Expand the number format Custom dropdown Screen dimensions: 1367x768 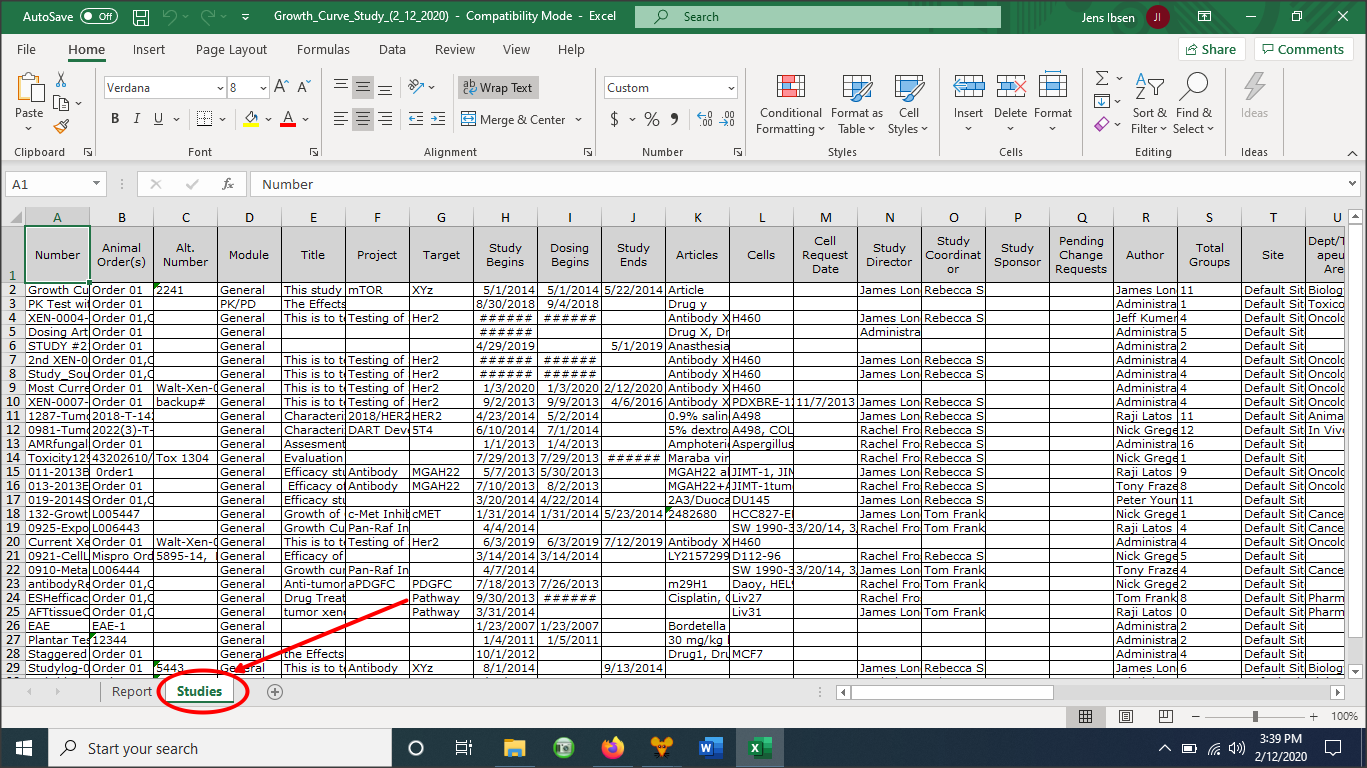click(x=731, y=88)
